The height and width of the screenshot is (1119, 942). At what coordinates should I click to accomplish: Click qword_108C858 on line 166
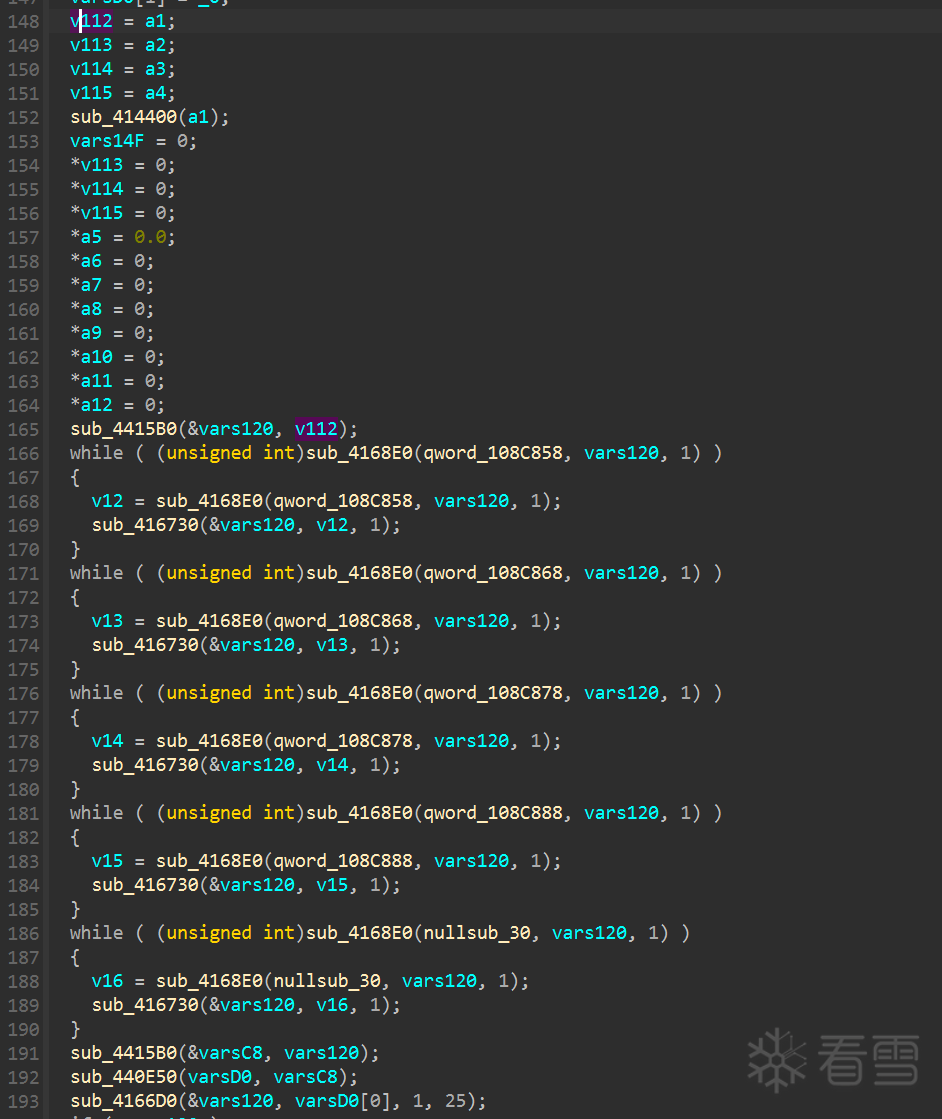493,453
